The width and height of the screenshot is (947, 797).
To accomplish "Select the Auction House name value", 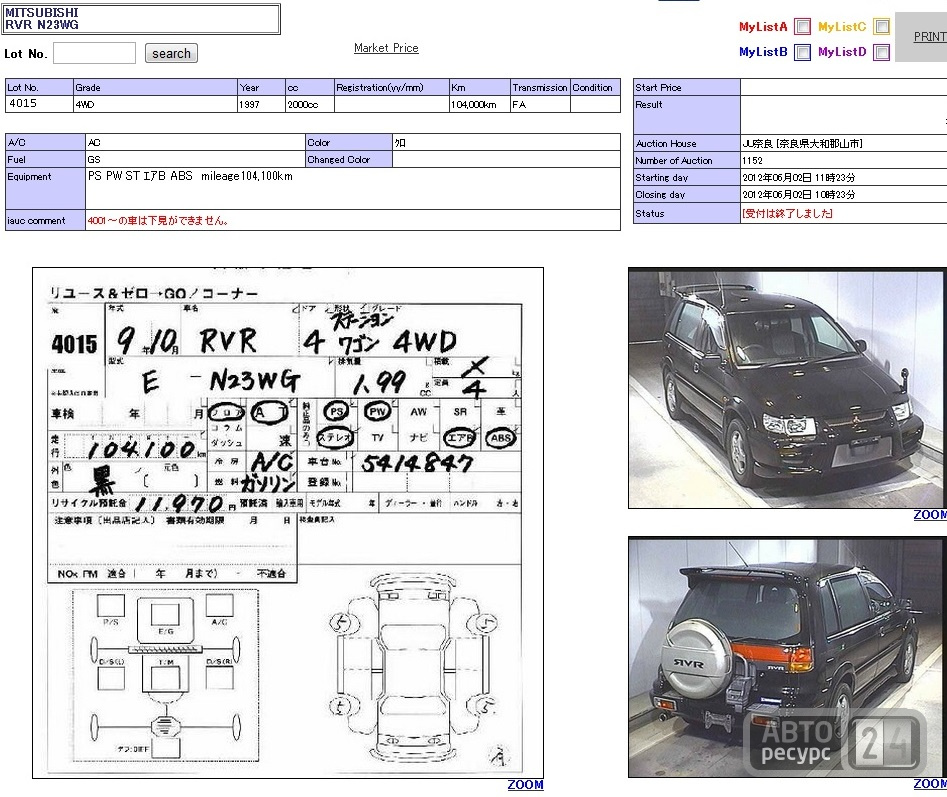I will click(x=803, y=144).
